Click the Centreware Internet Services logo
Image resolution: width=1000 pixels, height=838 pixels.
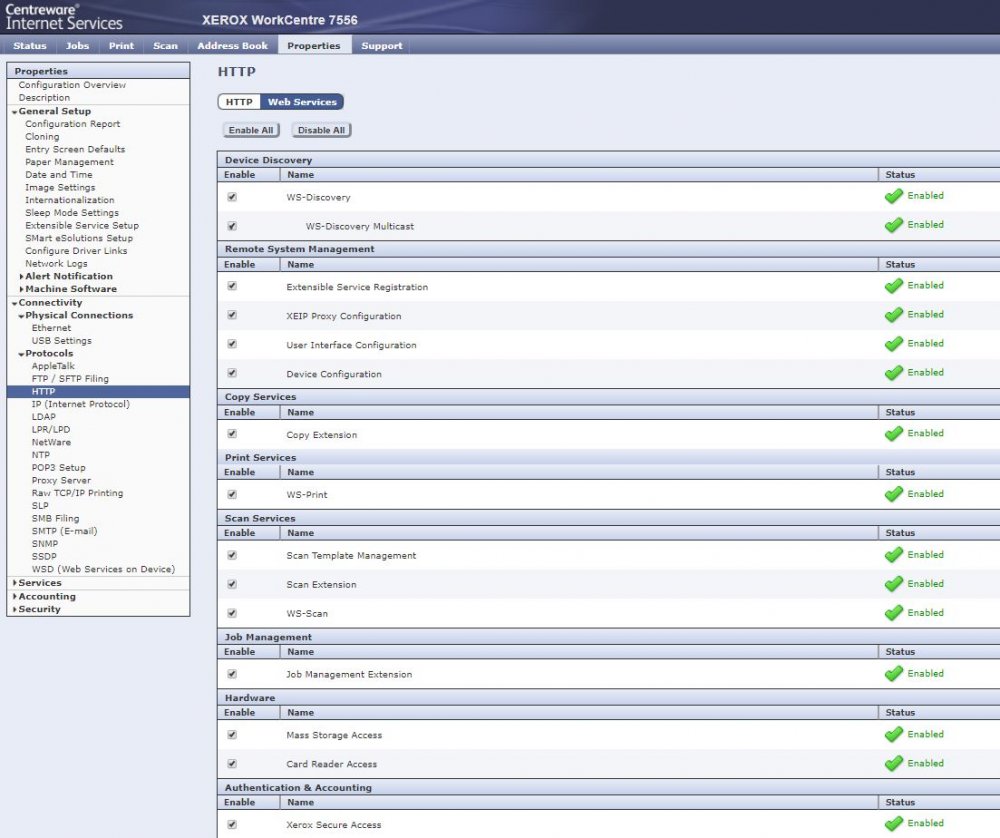(63, 16)
